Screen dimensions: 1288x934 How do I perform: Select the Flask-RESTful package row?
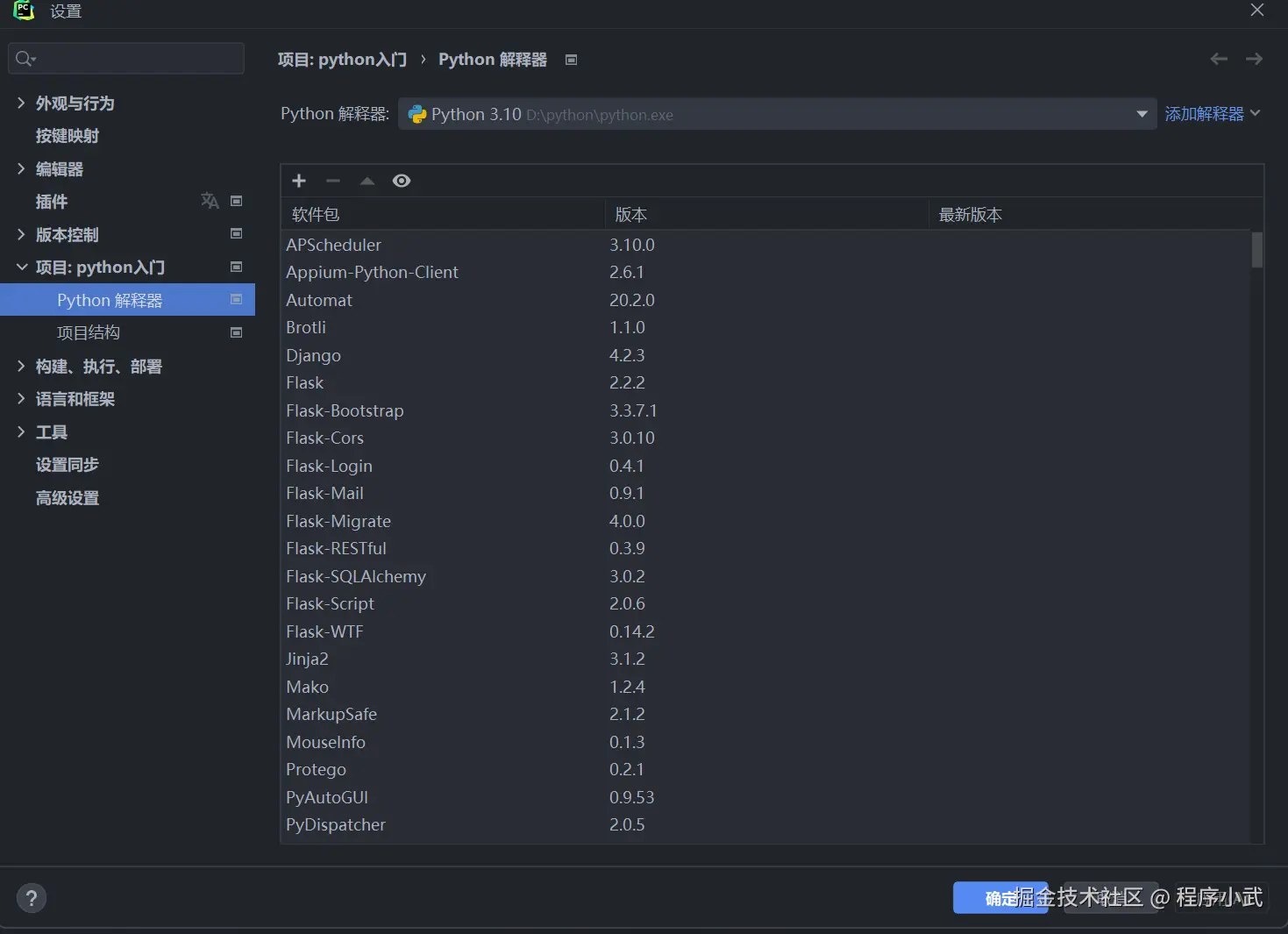(x=765, y=548)
